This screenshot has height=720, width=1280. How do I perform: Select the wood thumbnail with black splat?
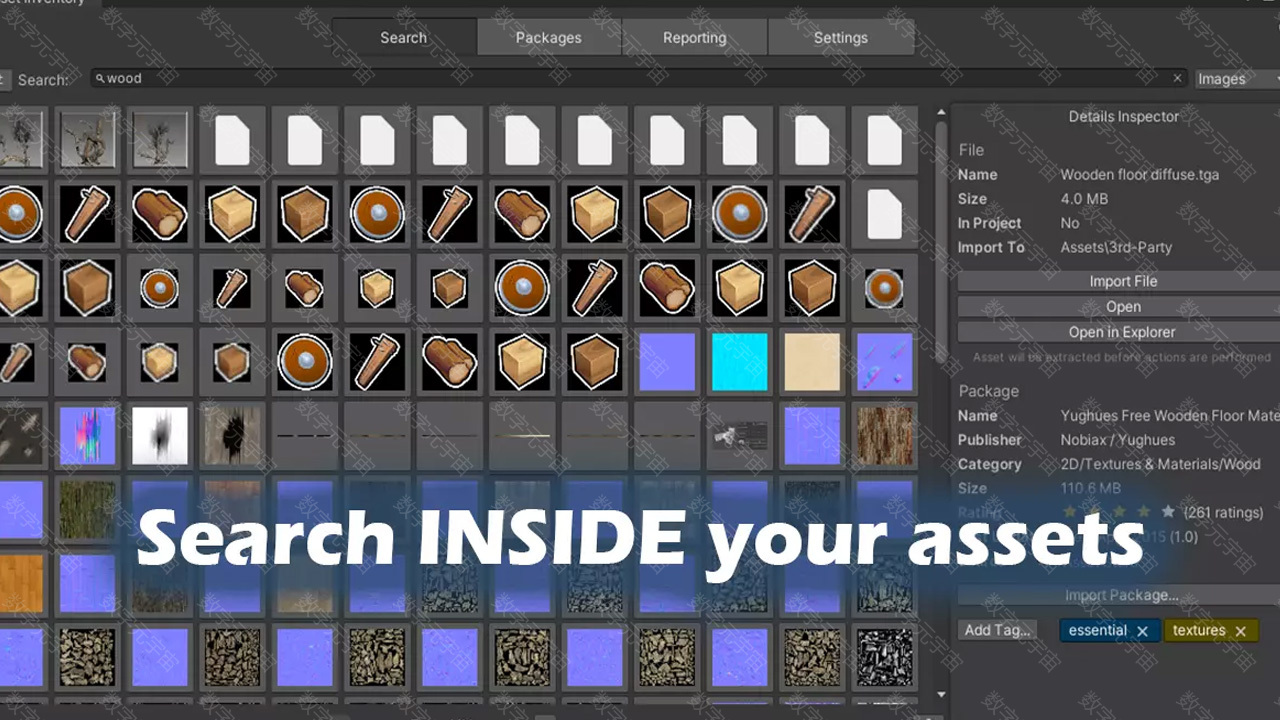[232, 435]
